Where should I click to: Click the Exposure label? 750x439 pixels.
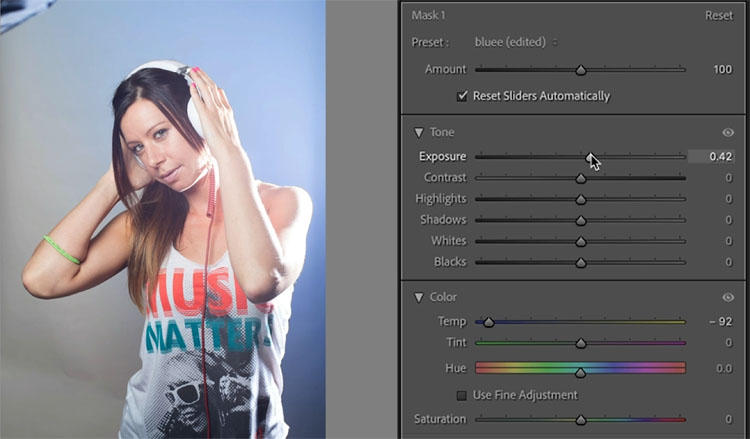[x=442, y=156]
